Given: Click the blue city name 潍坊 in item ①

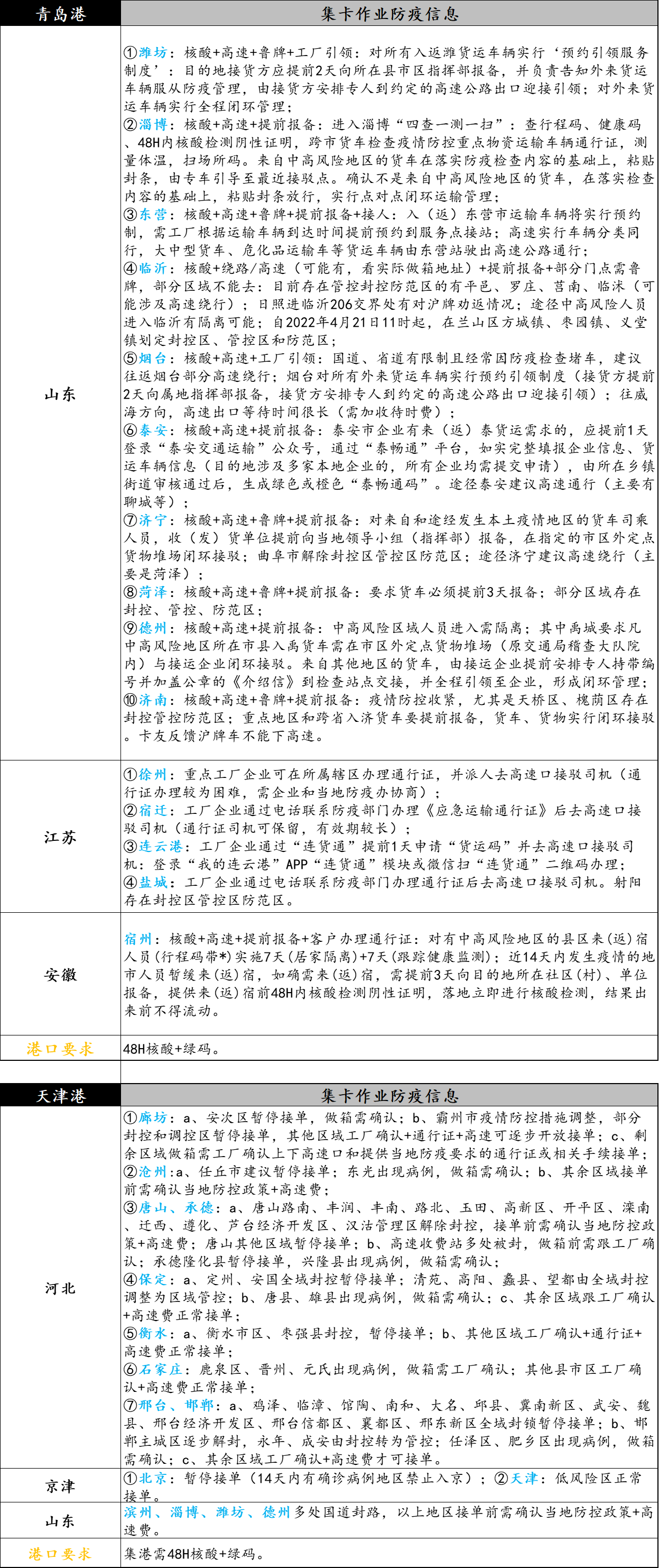Looking at the screenshot, I should [x=153, y=52].
